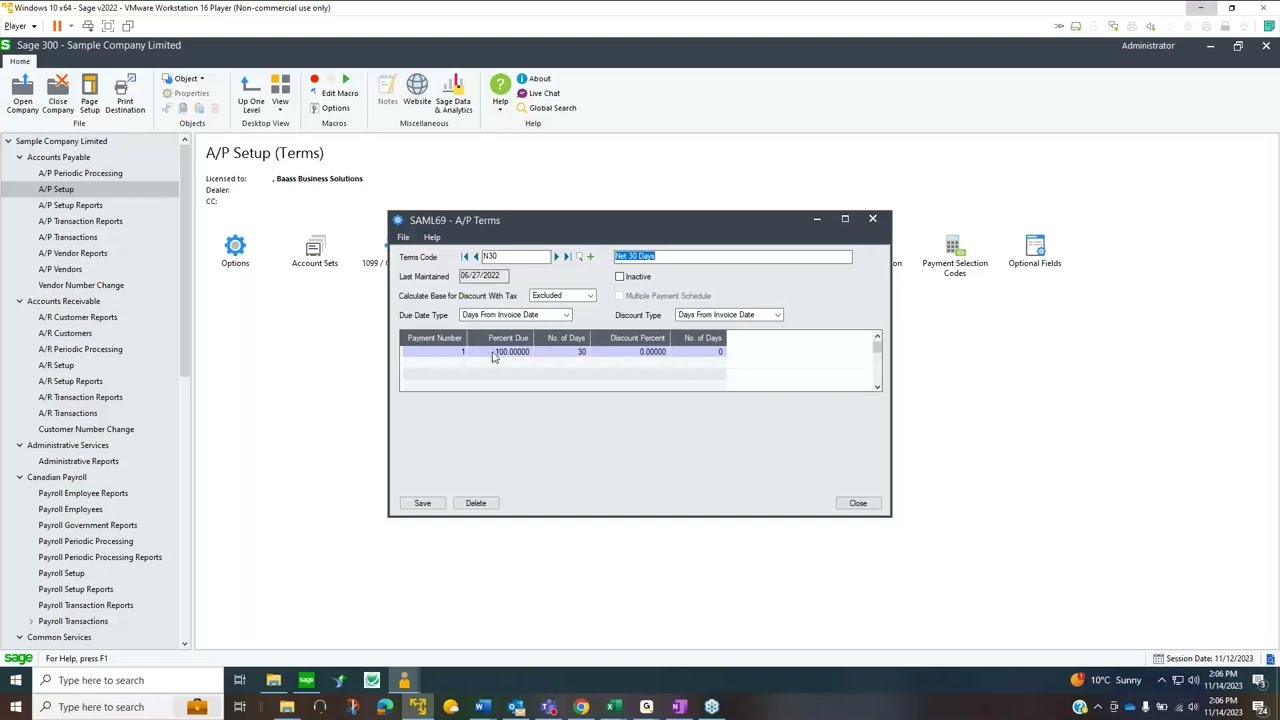Open A/P Setup Reports tree item
1280x720 pixels.
70,205
